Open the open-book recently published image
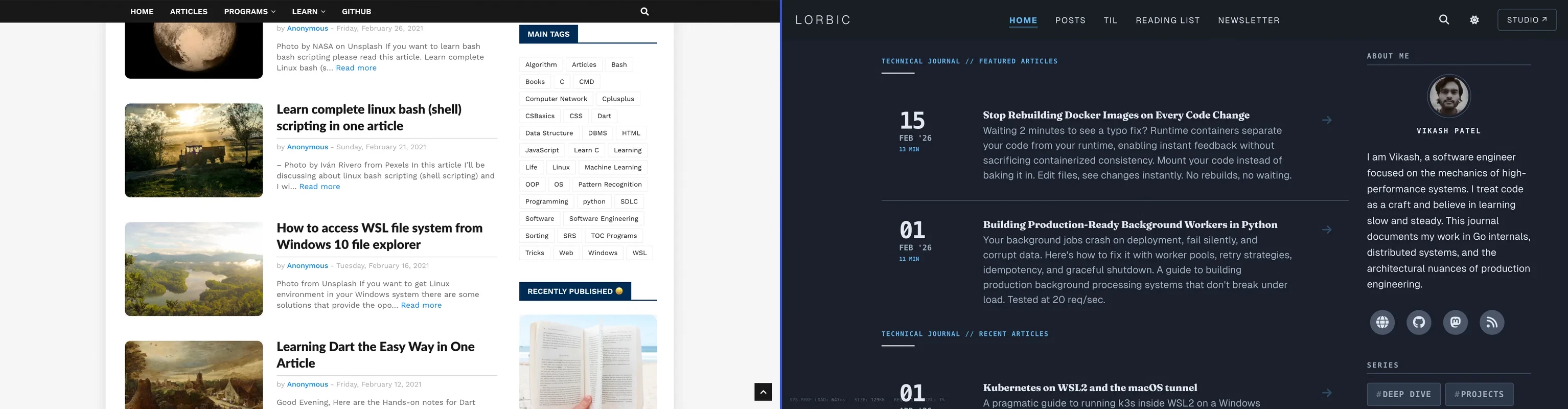The width and height of the screenshot is (1568, 409). (x=588, y=361)
